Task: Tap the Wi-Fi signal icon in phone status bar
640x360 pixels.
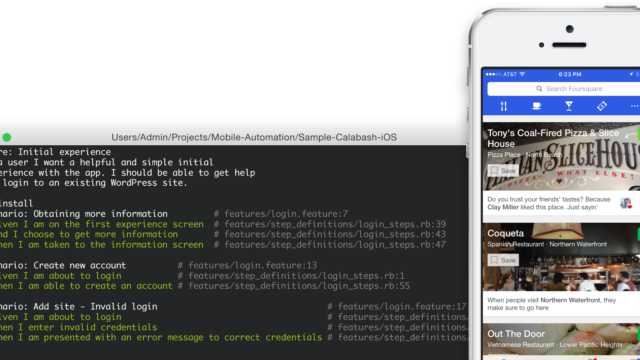Action: point(522,74)
